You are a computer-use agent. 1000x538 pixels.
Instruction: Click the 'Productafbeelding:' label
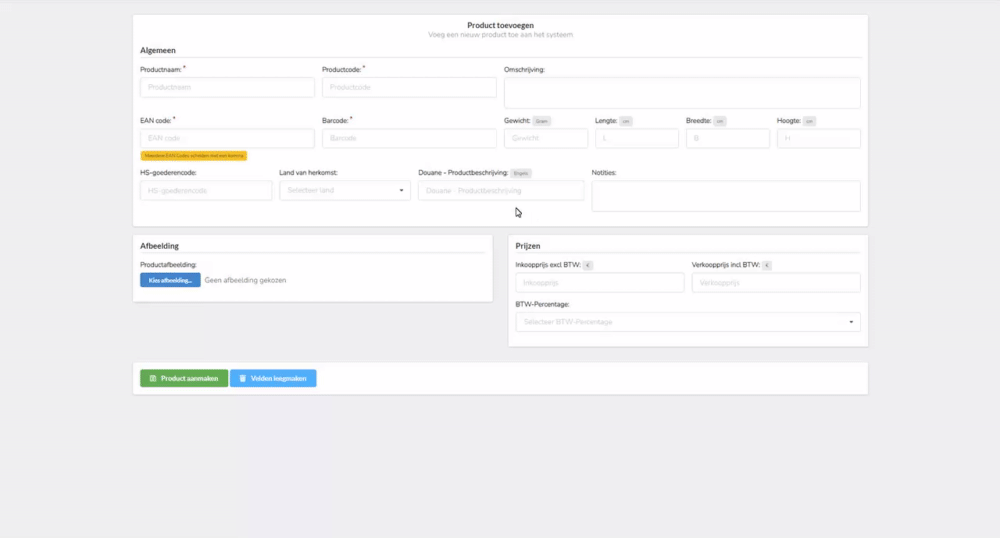pyautogui.click(x=168, y=265)
